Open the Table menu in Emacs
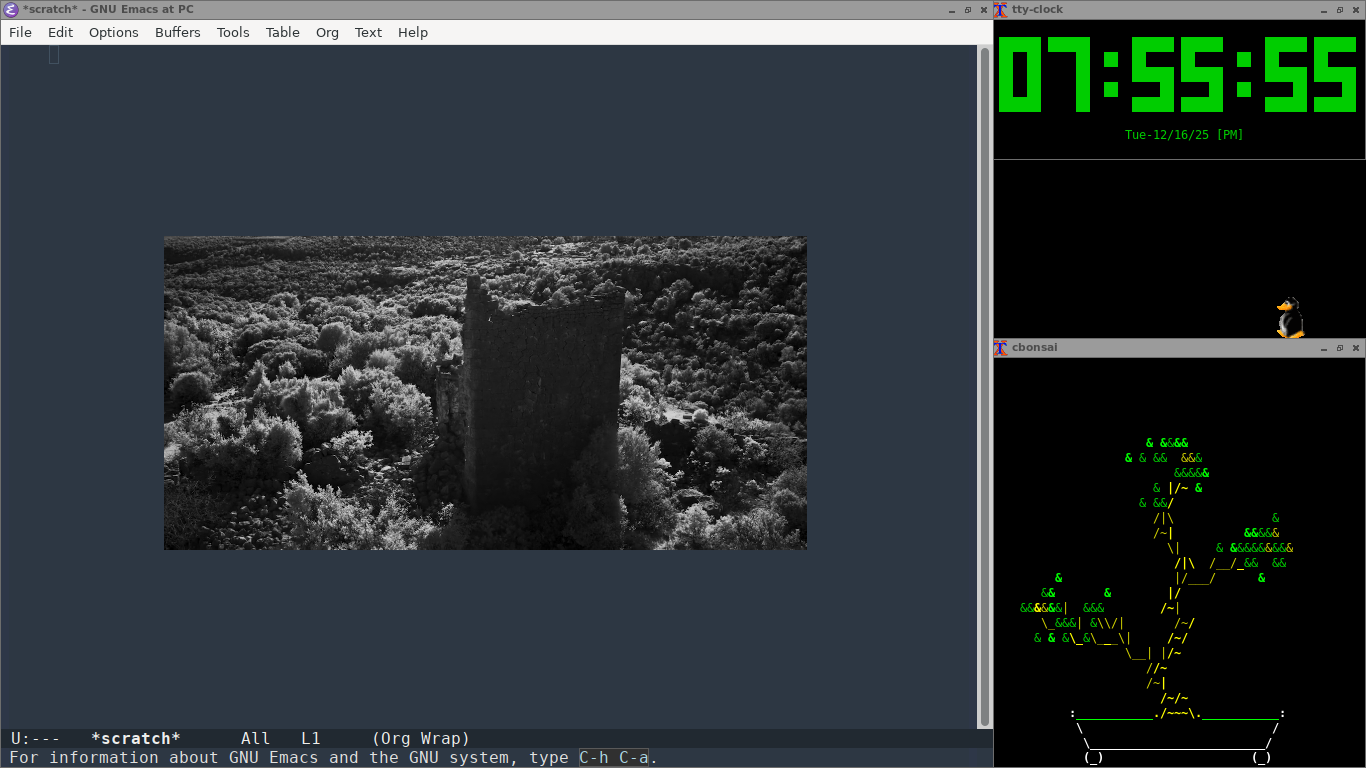1366x768 pixels. click(283, 32)
